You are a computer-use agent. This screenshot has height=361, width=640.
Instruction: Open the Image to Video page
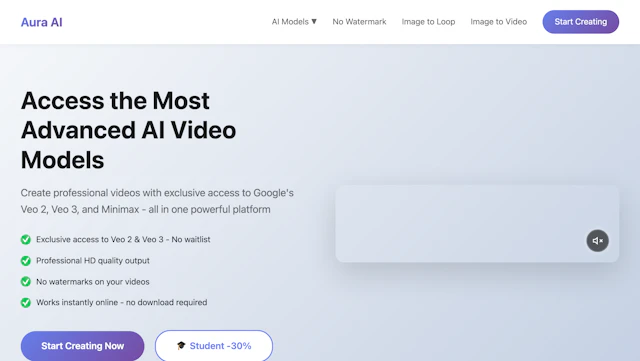498,22
